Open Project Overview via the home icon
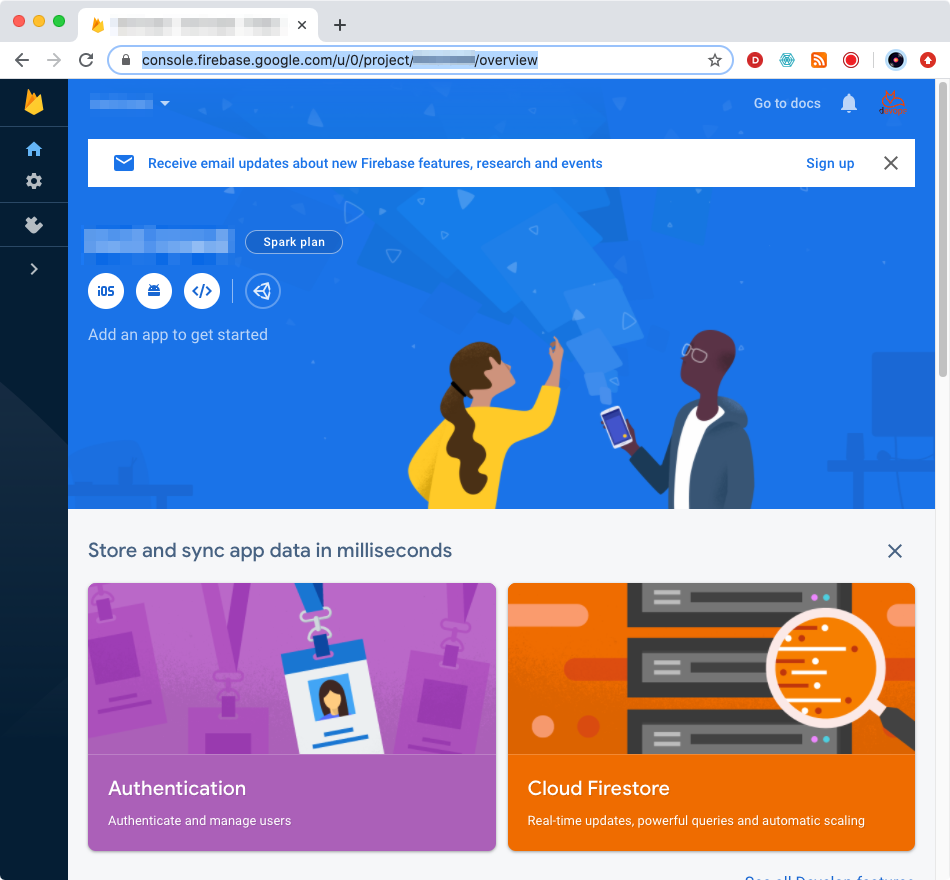 click(34, 148)
